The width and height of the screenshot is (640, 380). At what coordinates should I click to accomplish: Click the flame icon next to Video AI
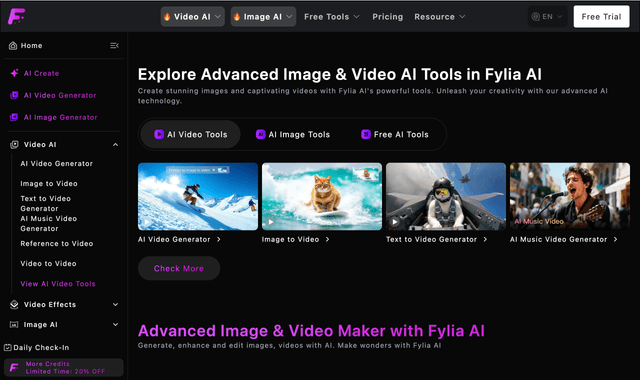[x=167, y=17]
